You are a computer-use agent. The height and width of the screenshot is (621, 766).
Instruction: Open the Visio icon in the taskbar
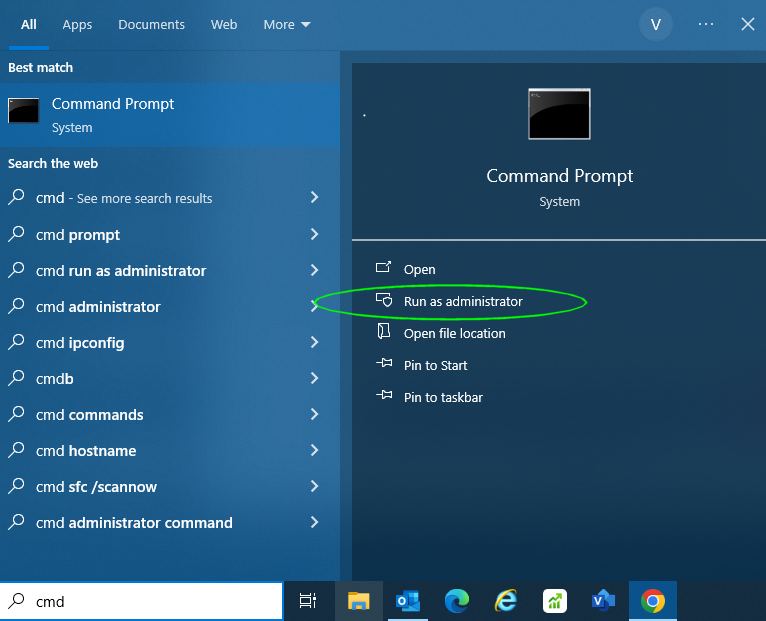click(x=603, y=601)
